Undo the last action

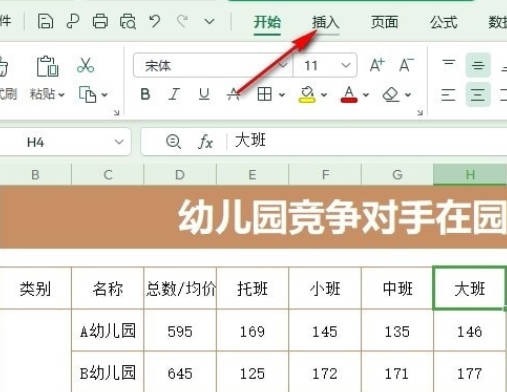[x=155, y=22]
